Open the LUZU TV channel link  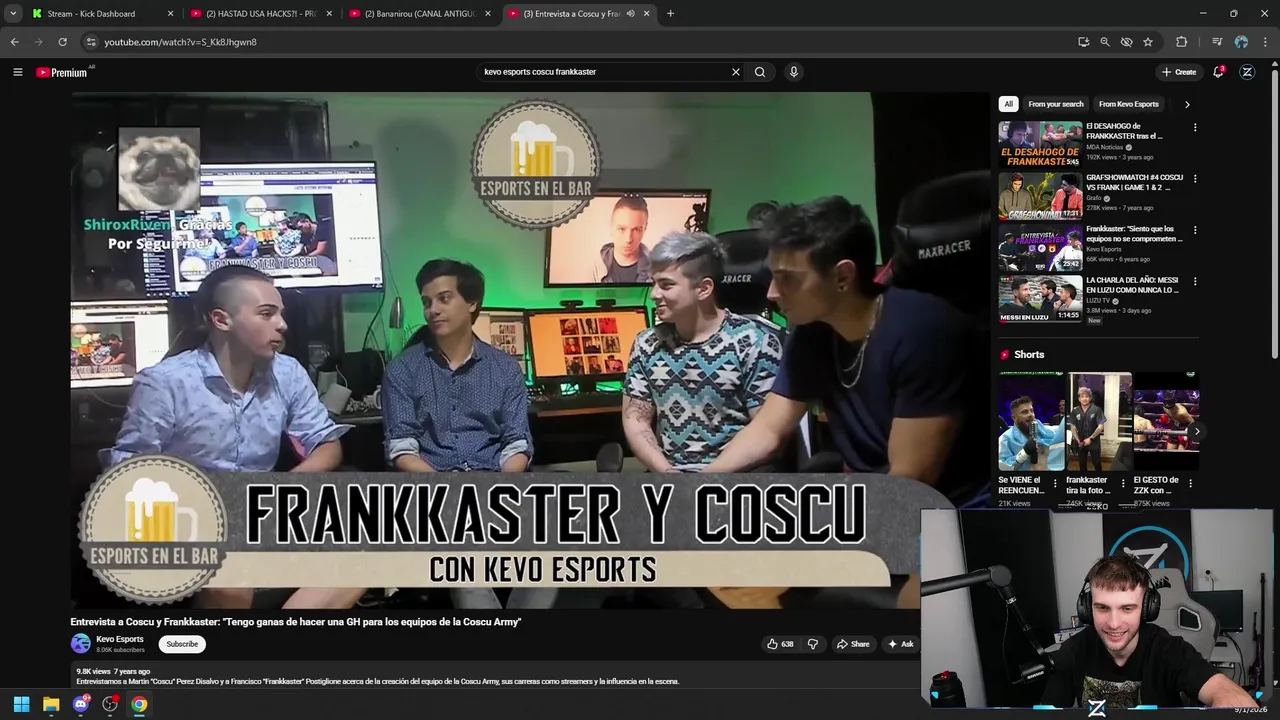[1098, 300]
